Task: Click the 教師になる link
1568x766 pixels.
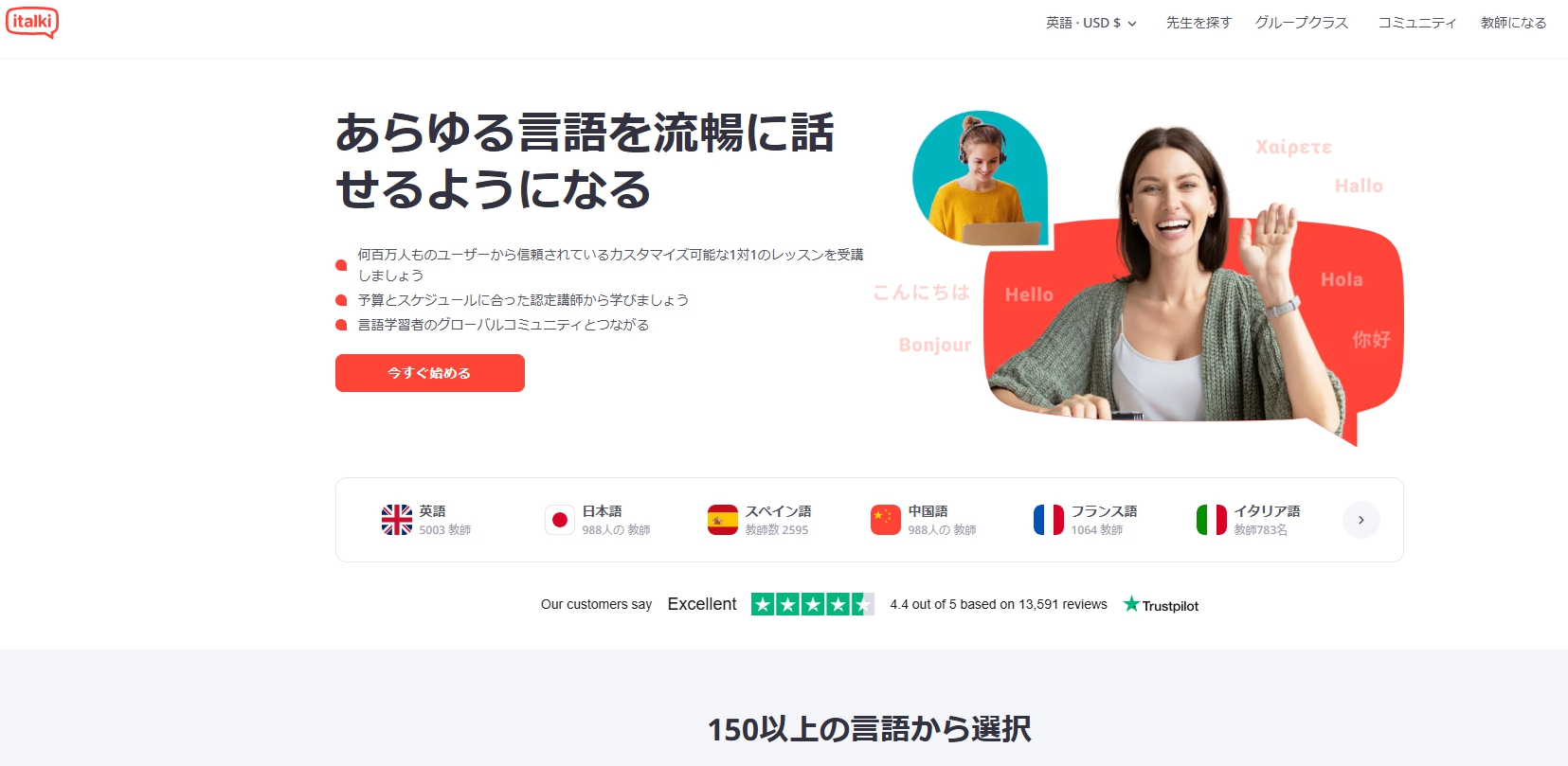Action: (1513, 23)
